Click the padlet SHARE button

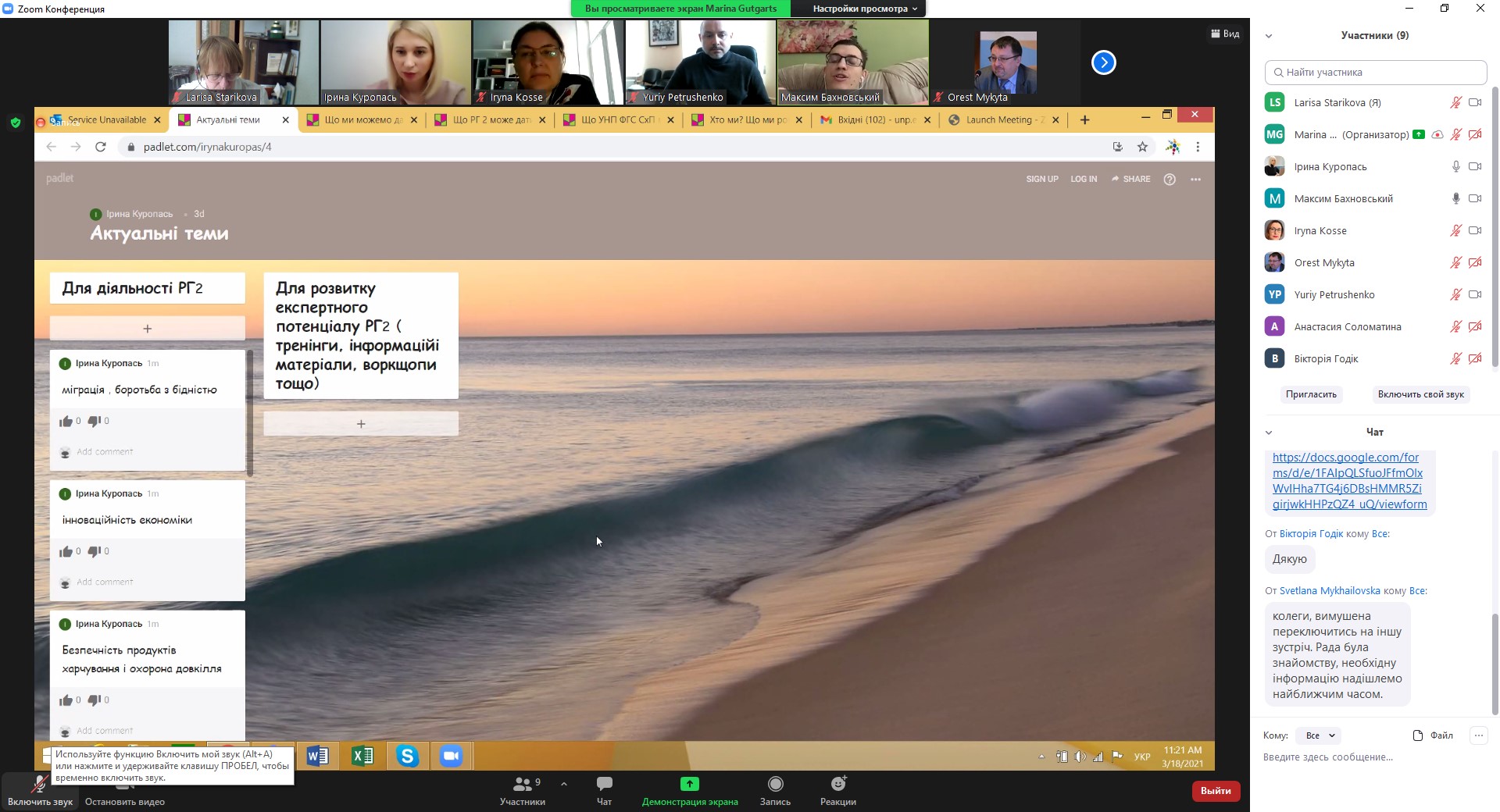[x=1130, y=180]
